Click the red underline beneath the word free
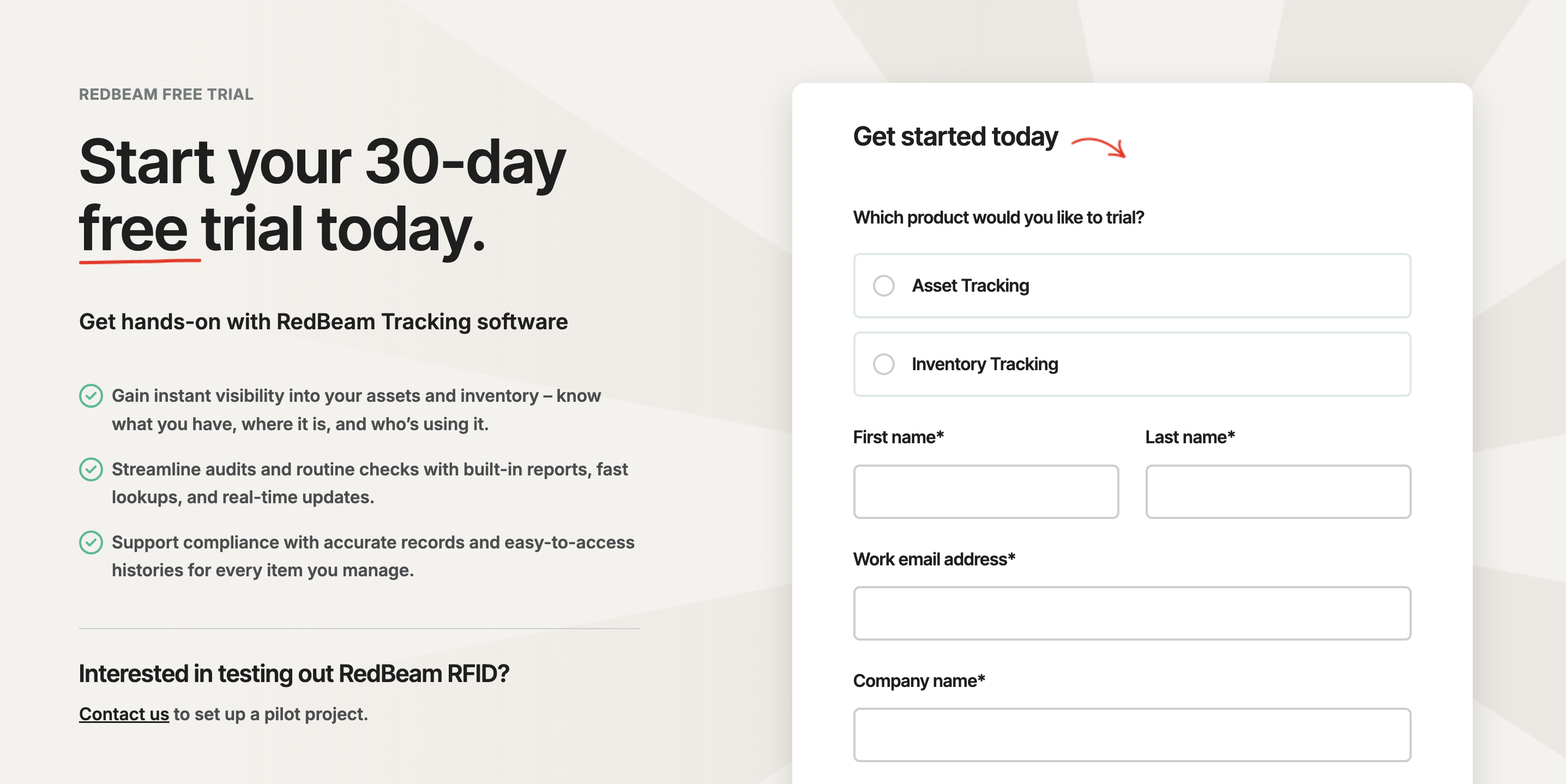 138,263
